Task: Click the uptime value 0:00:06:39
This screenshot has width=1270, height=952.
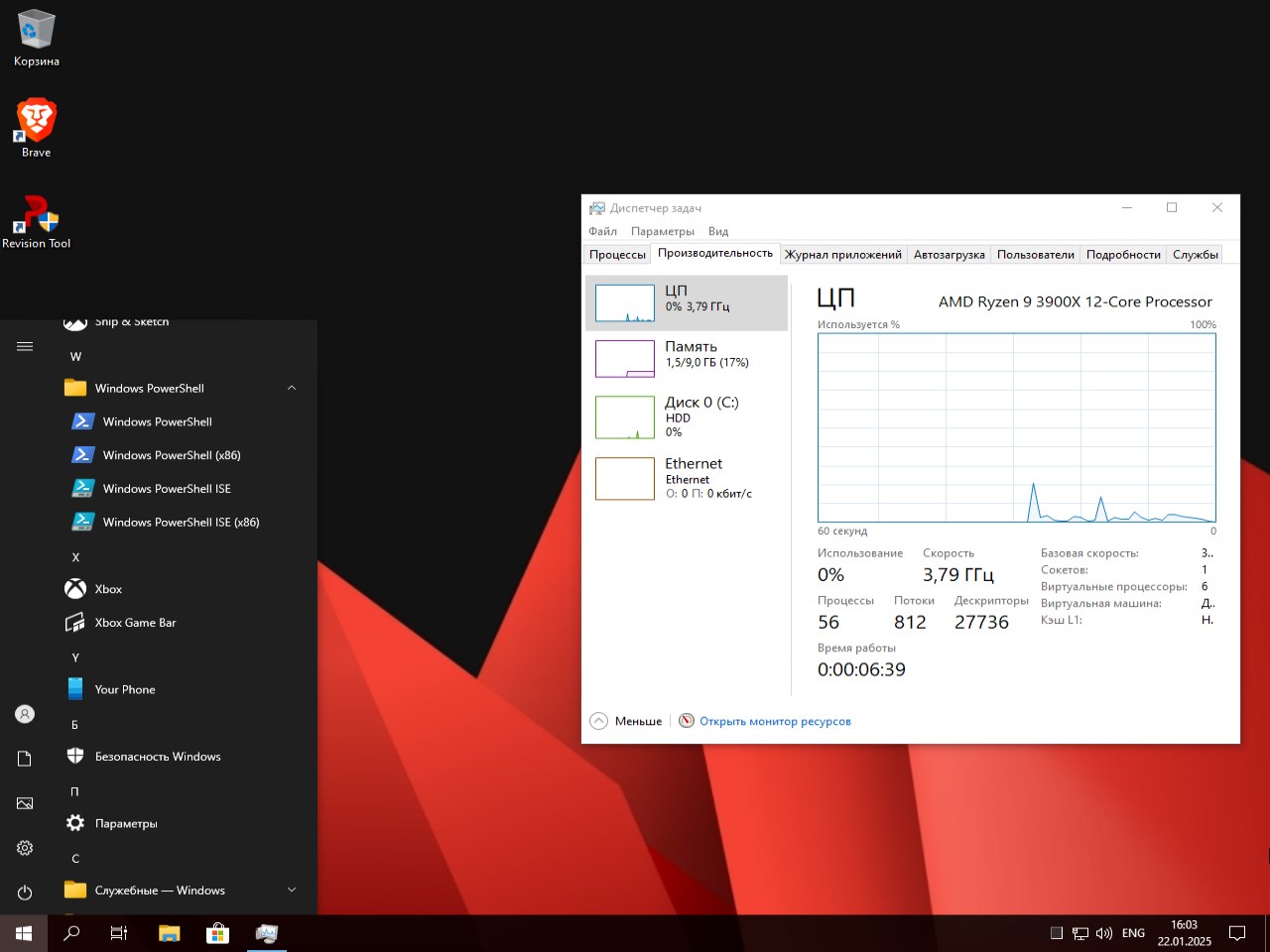Action: coord(861,669)
